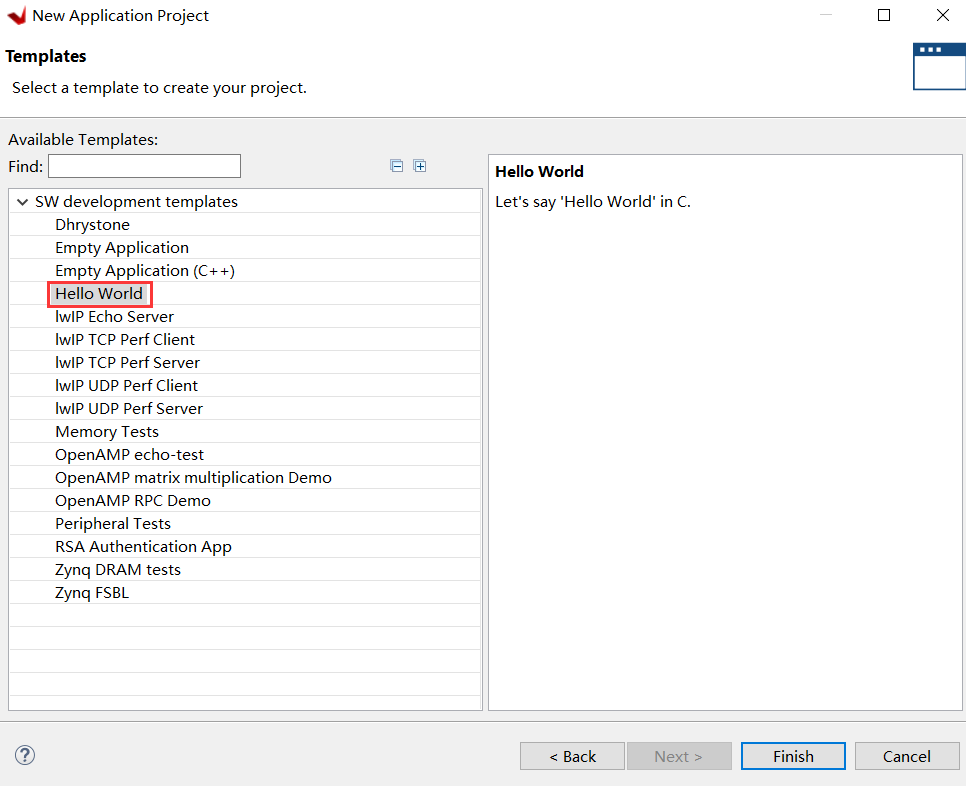The image size is (966, 786).
Task: Open the help question mark icon
Action: pos(25,755)
